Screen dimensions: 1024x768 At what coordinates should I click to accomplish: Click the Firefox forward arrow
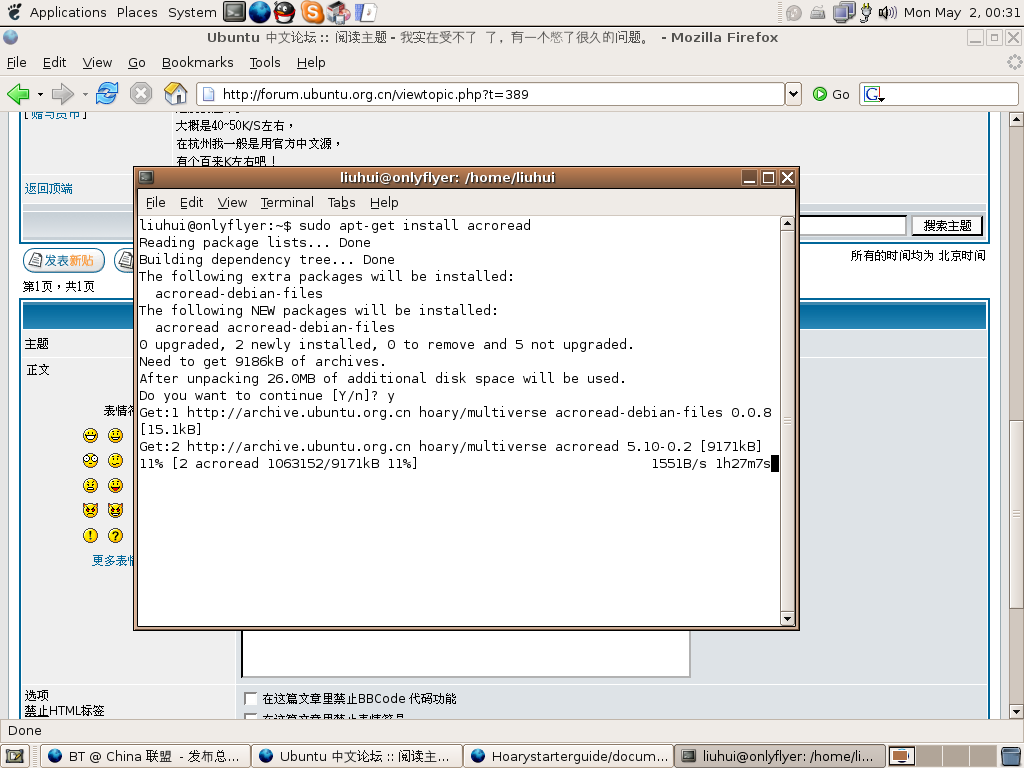(63, 94)
